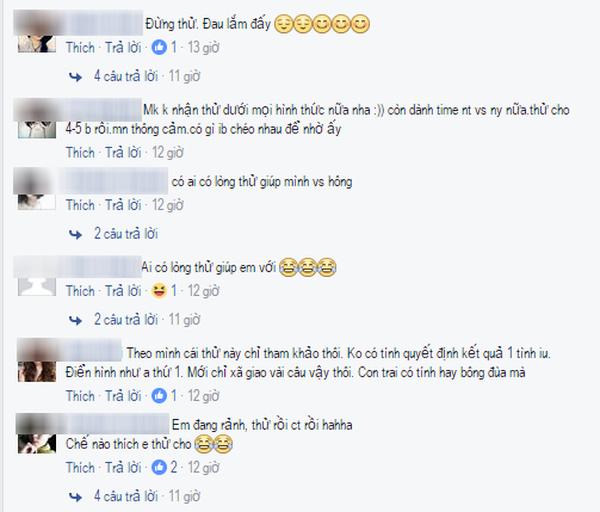Toggle 'Thích' on the 'Mk k nhận thử' comment
Image resolution: width=600 pixels, height=512 pixels.
(80, 152)
